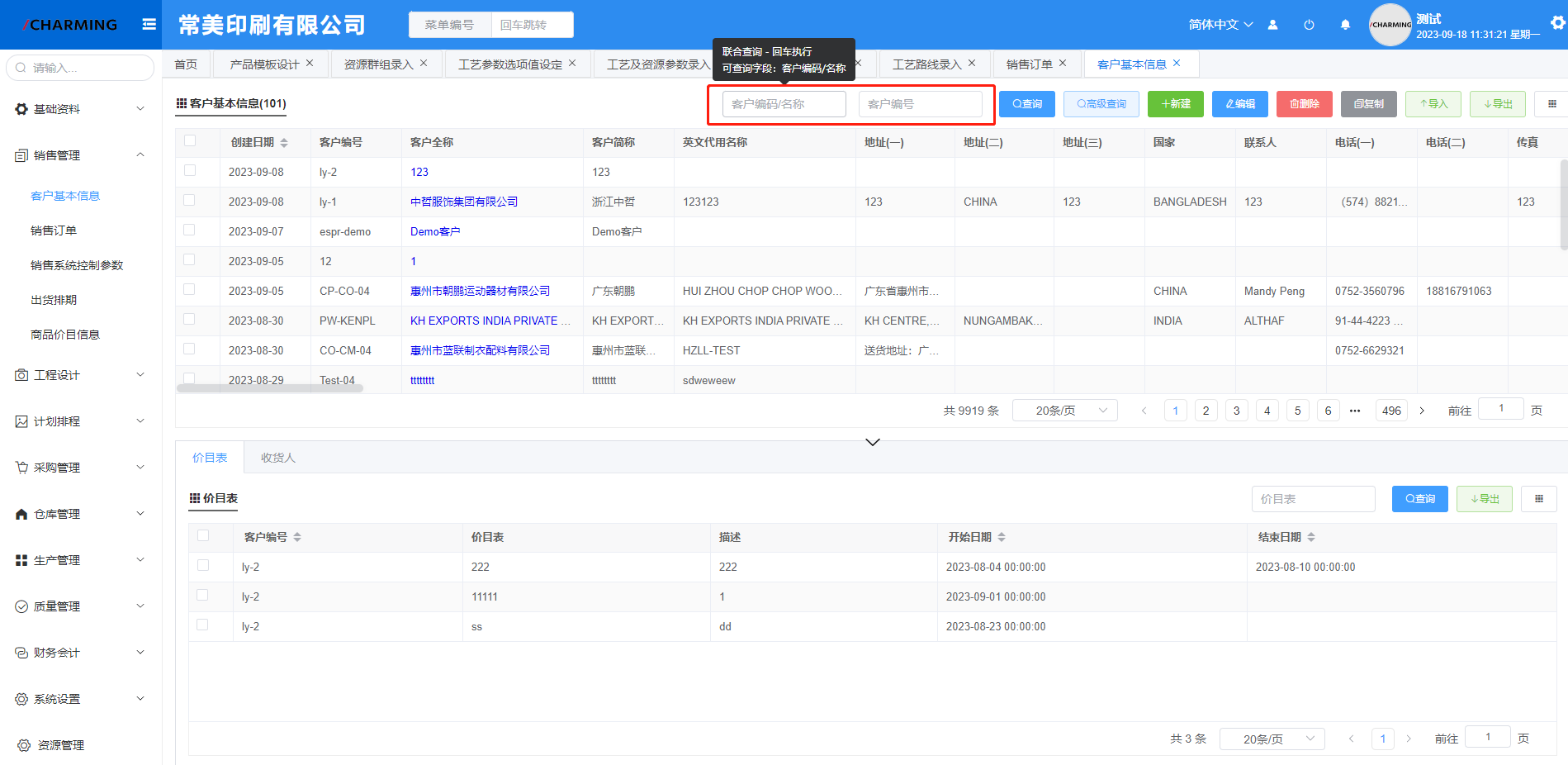Viewport: 1568px width, 765px height.
Task: Go to page 496 in pagination
Action: click(x=1392, y=411)
